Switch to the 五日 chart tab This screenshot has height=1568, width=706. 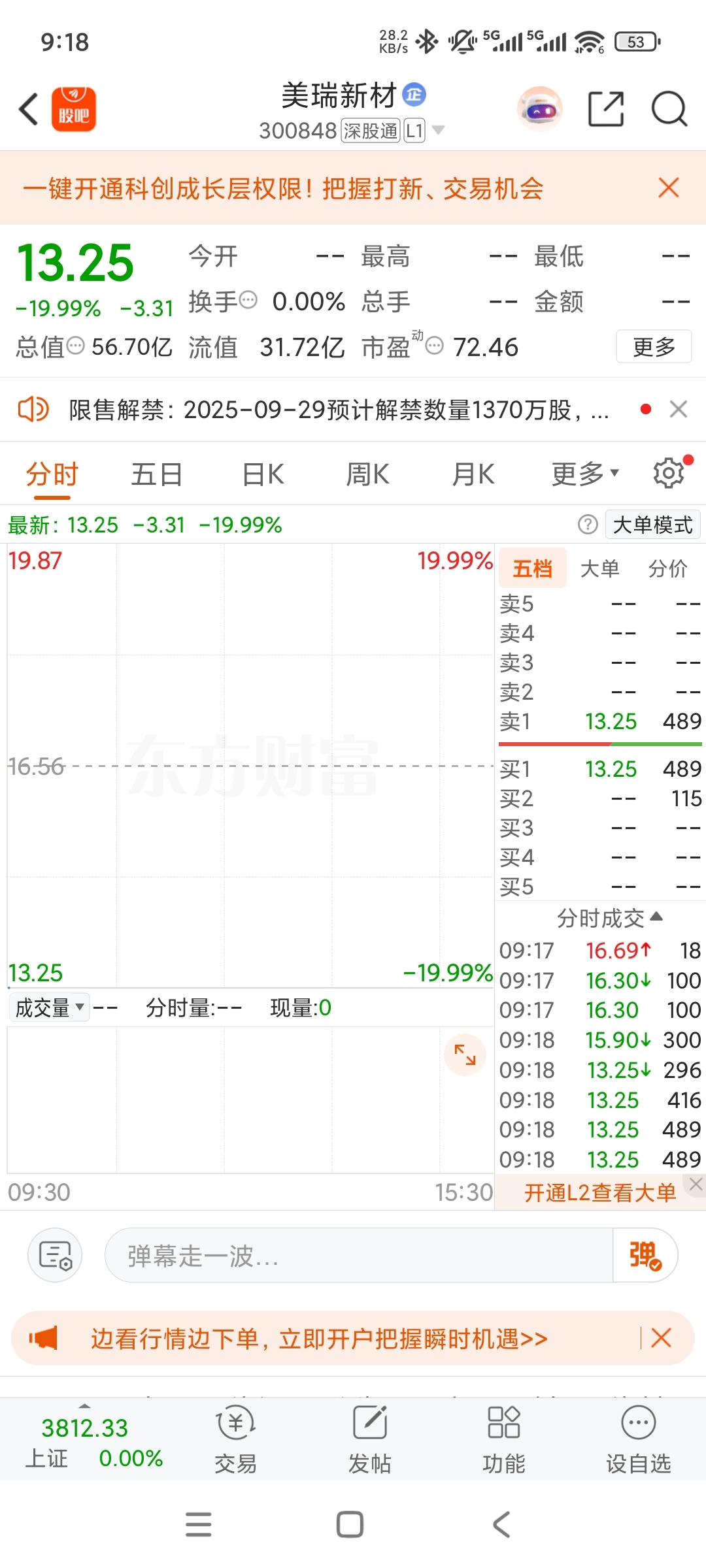click(x=157, y=474)
